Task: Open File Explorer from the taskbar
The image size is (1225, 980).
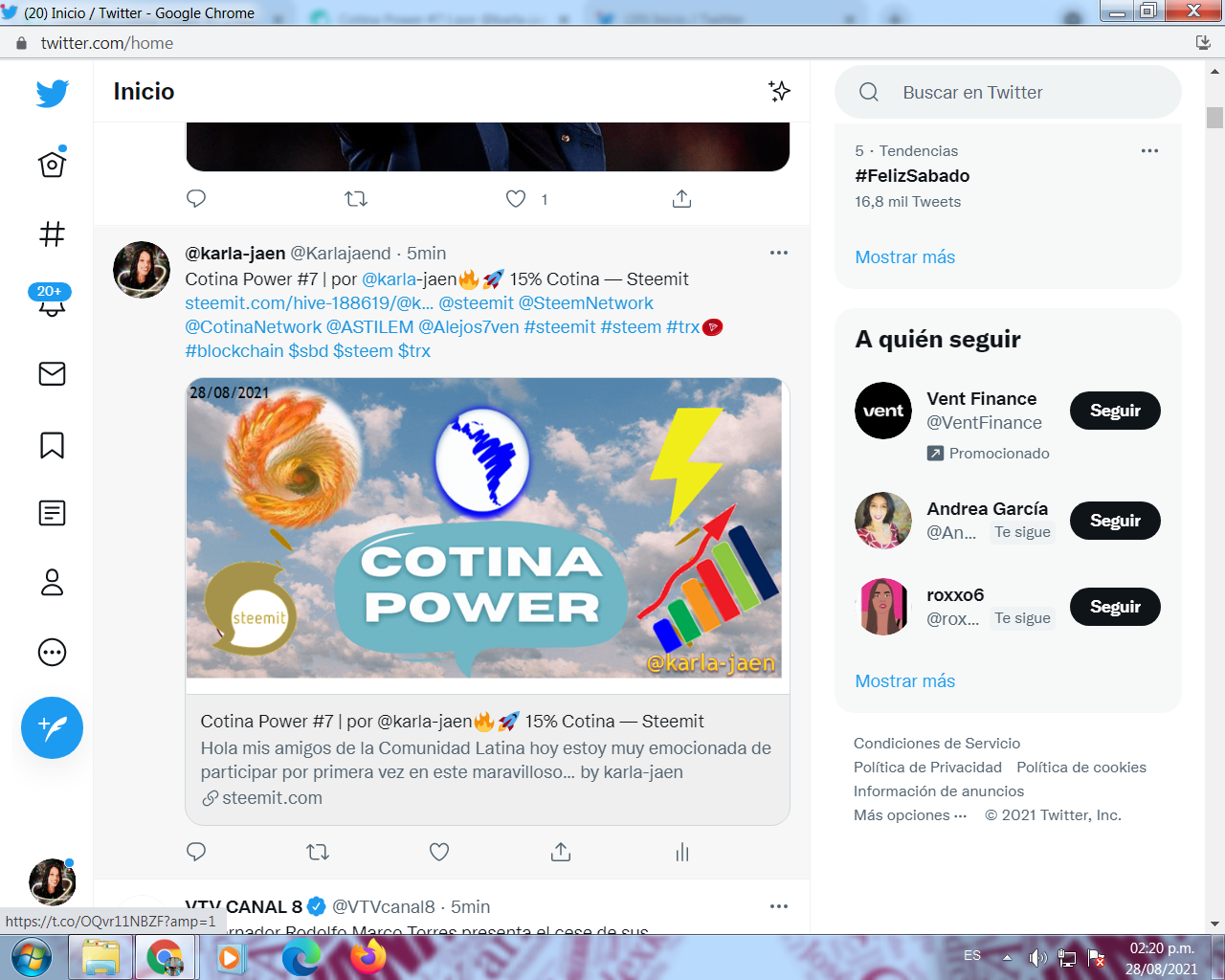Action: coord(100,957)
